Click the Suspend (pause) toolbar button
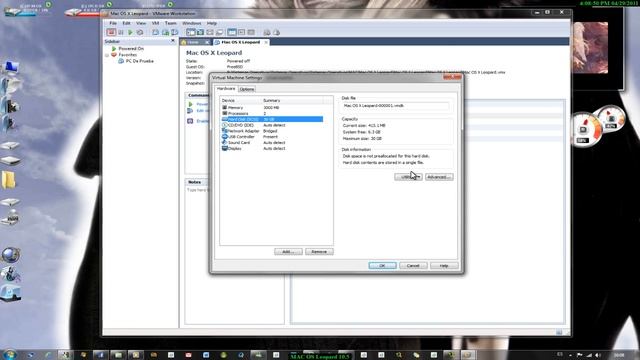Screen dimensions: 640x360 tap(121, 32)
